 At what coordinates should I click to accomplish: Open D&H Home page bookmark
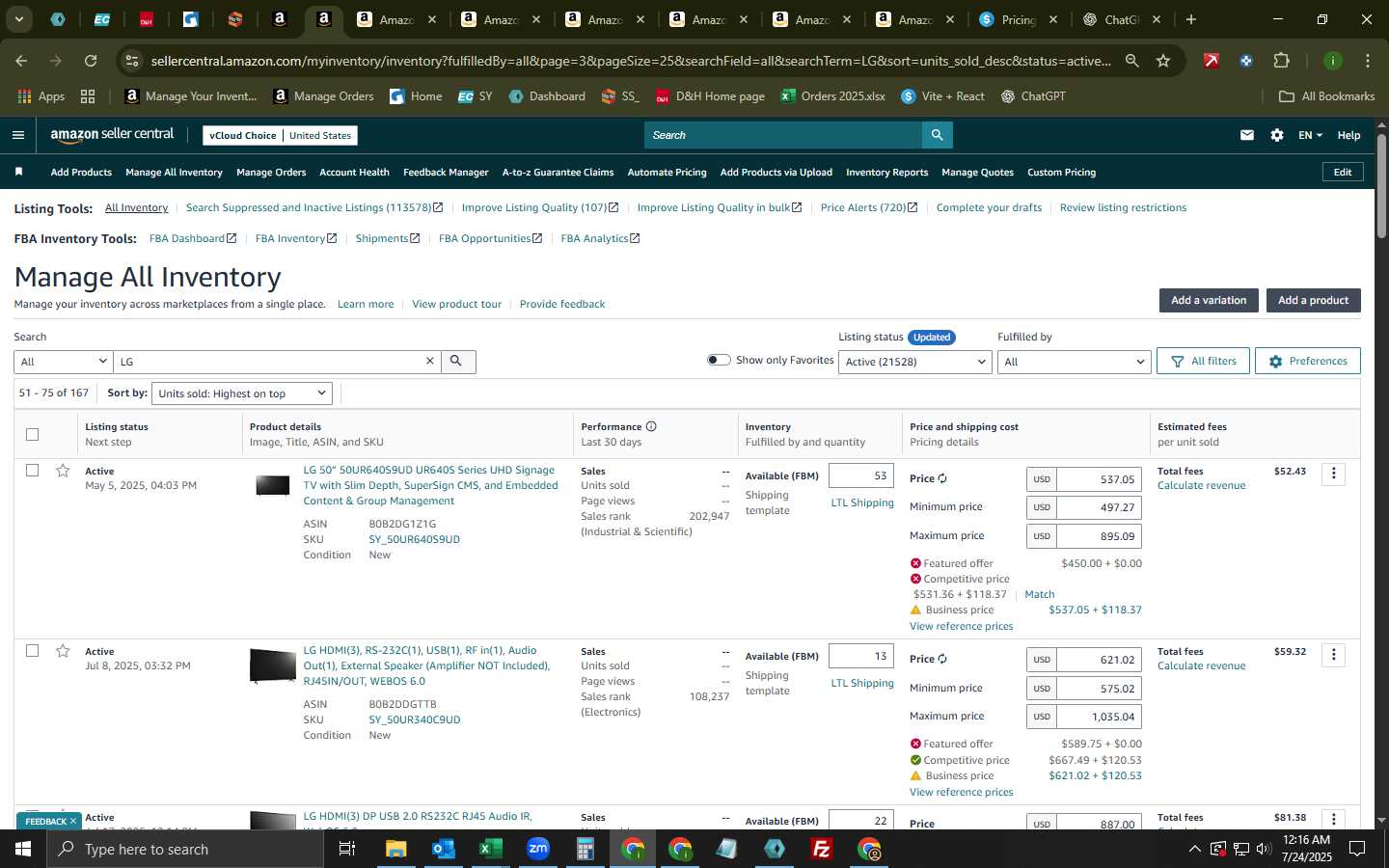click(x=710, y=96)
